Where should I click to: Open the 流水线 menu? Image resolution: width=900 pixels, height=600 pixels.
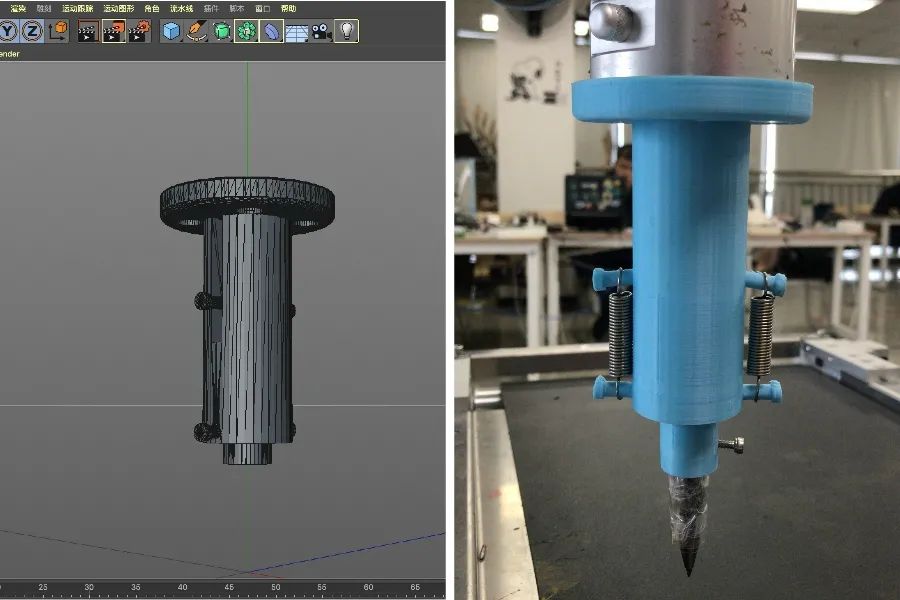[181, 8]
